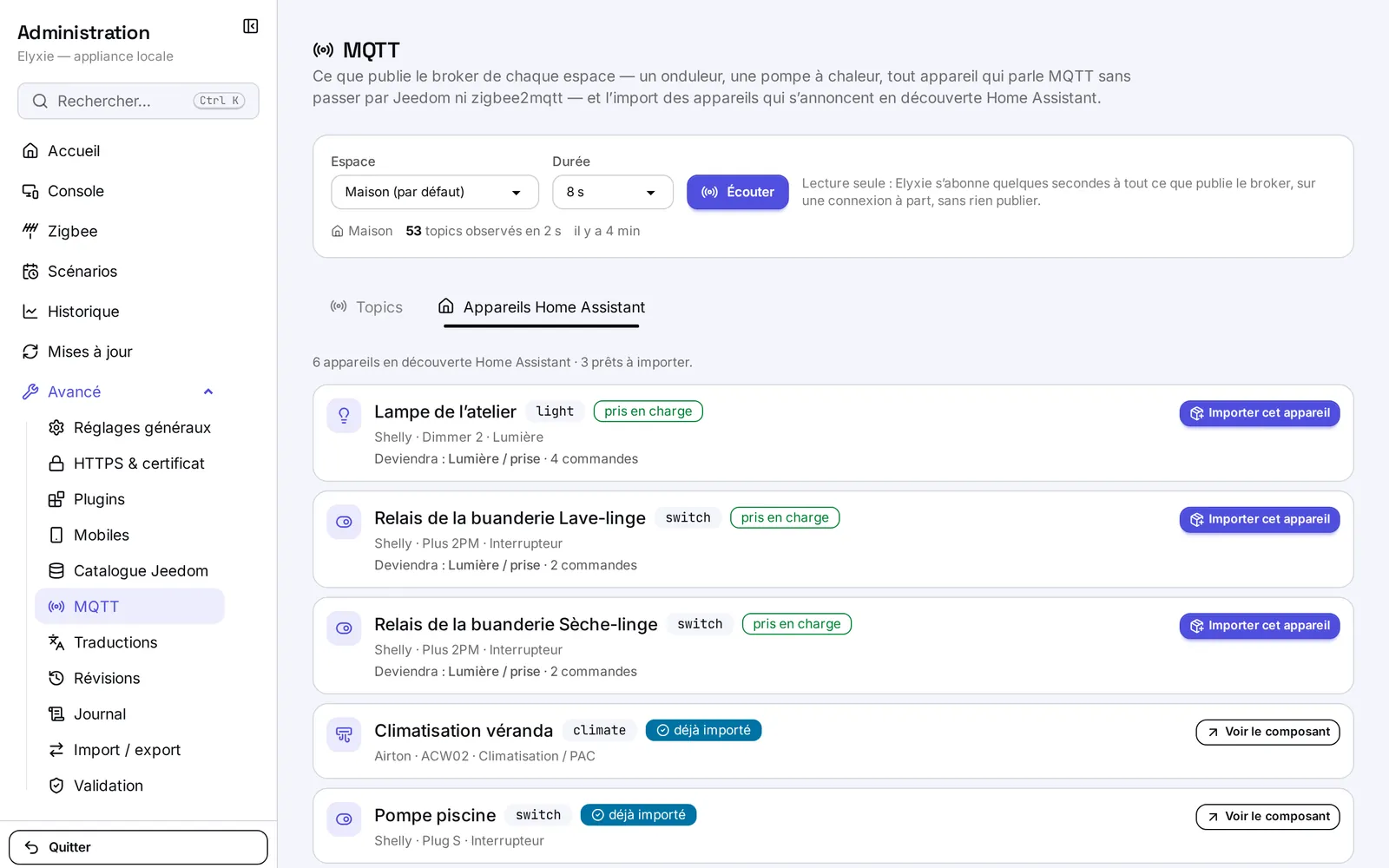This screenshot has width=1389, height=868.
Task: Click the Climatisation véranda climate icon
Action: (344, 734)
